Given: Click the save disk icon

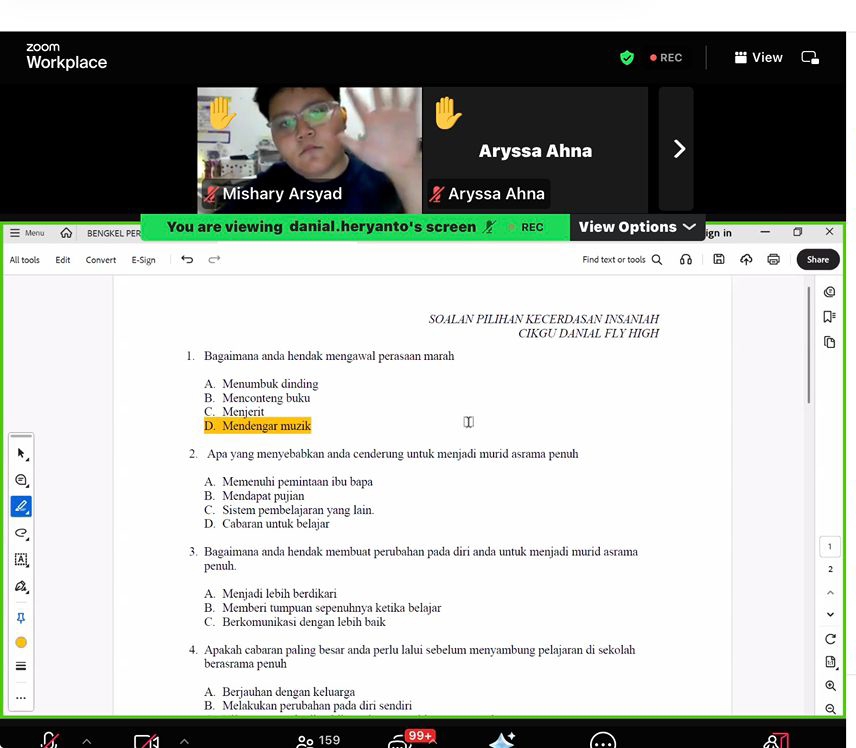Looking at the screenshot, I should (719, 260).
